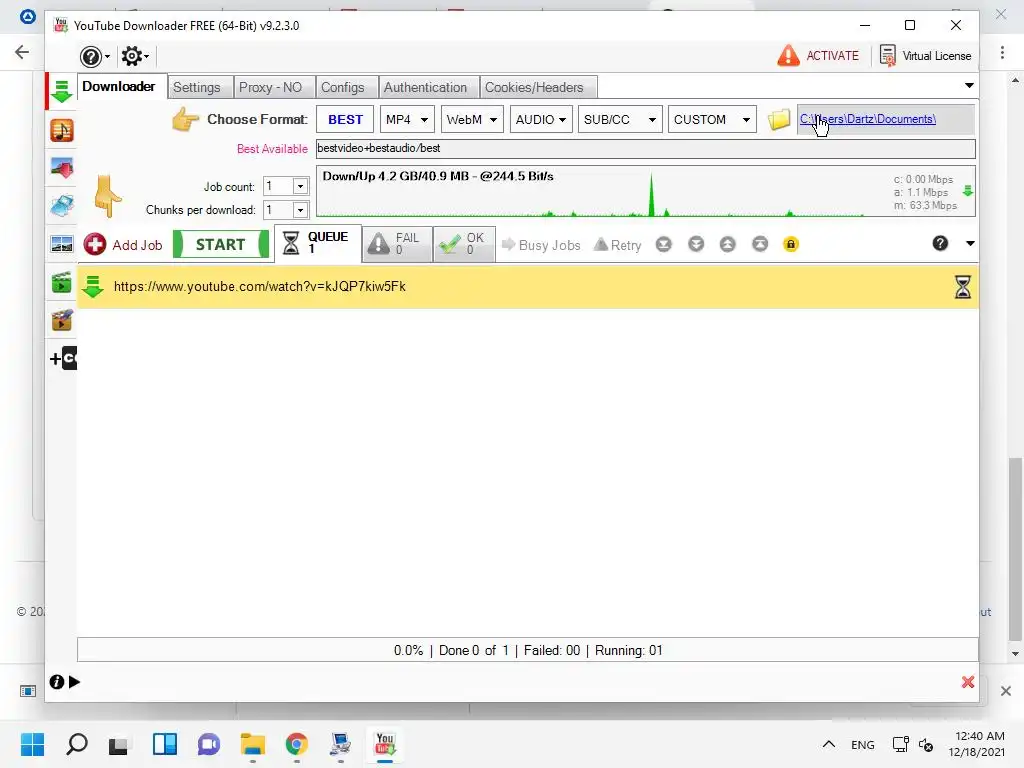The width and height of the screenshot is (1024, 768).
Task: Expand the arrow at right of jobs toolbar
Action: [970, 244]
